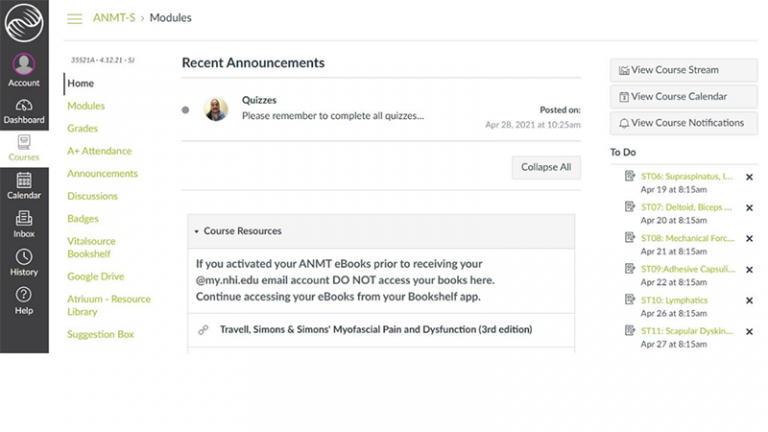Open the Inbox icon

coord(24,219)
